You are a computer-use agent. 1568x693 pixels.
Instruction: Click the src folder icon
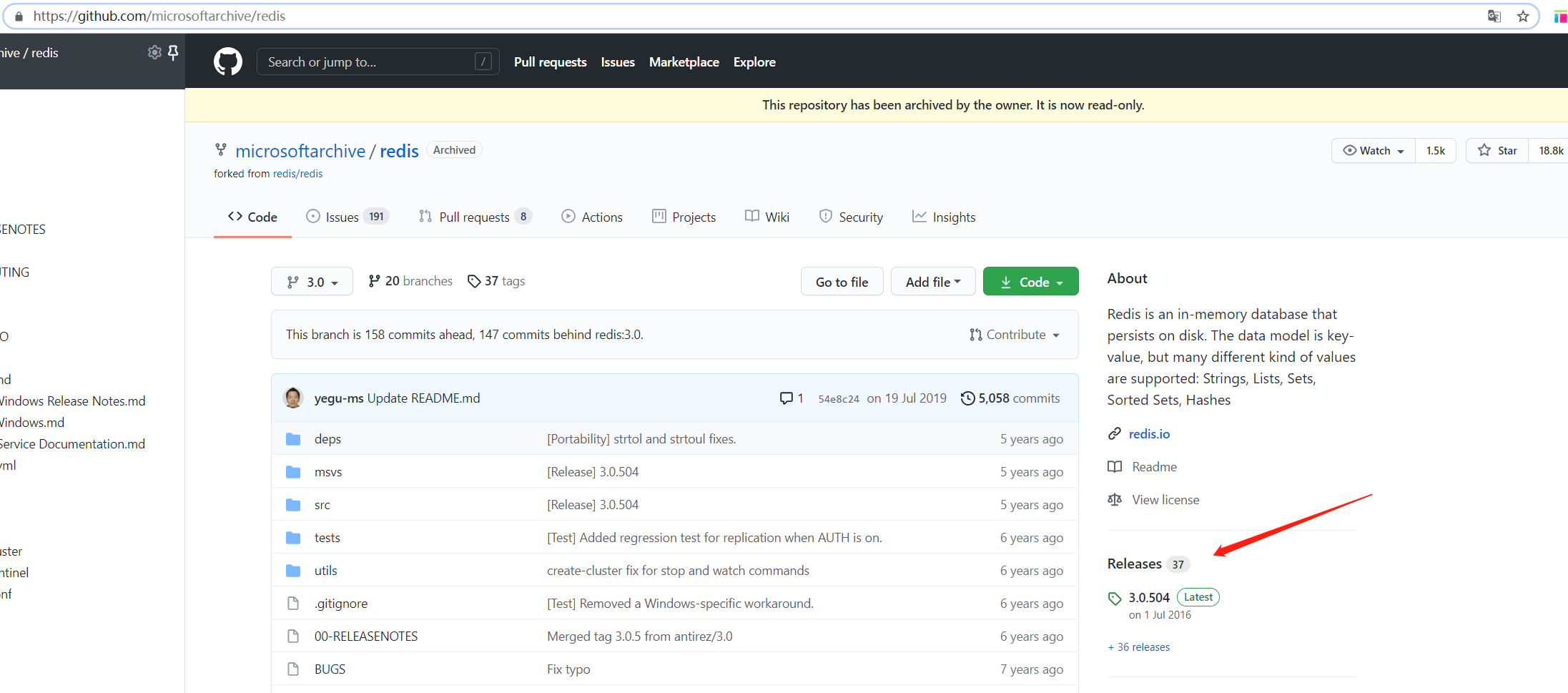click(x=293, y=504)
